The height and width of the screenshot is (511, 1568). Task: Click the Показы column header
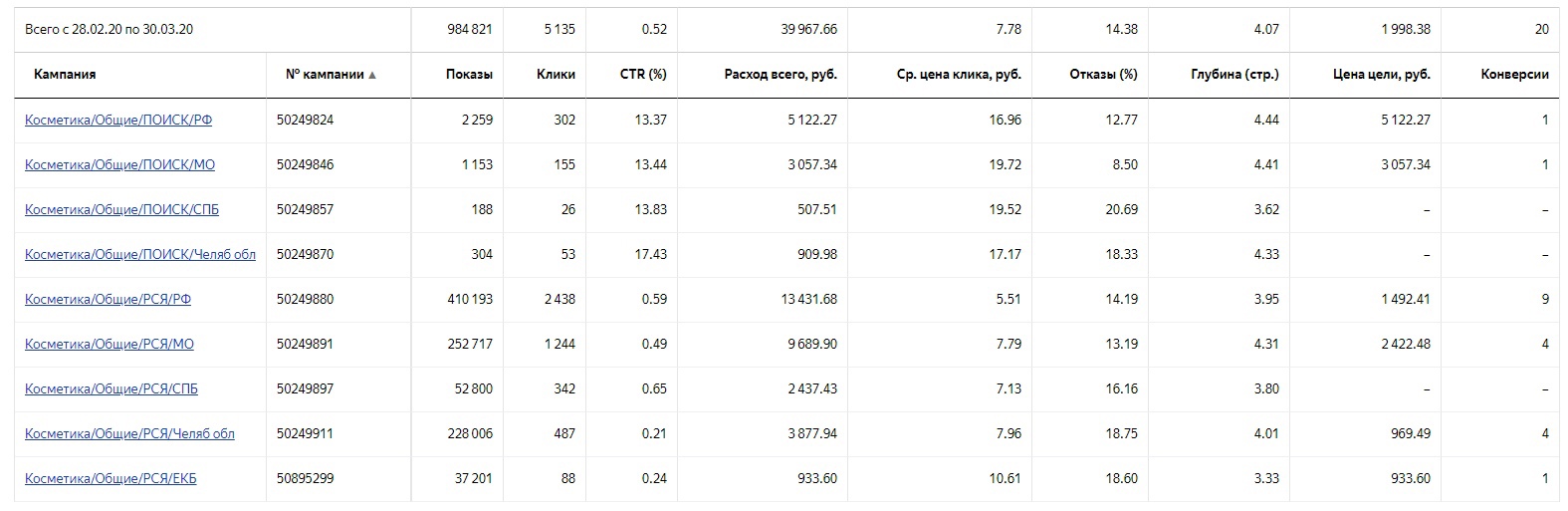(469, 75)
